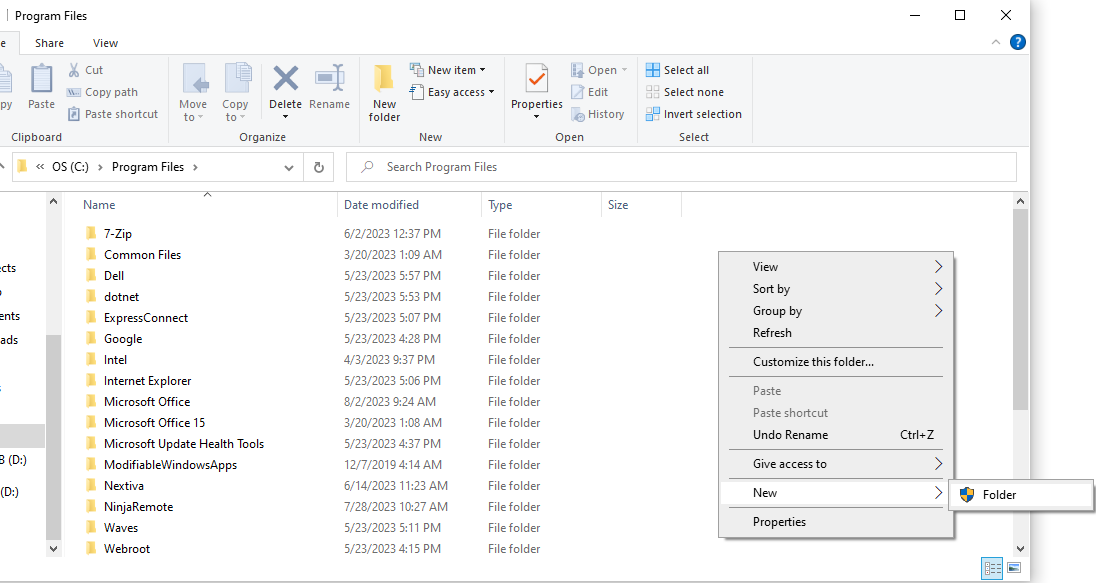Image resolution: width=1096 pixels, height=583 pixels.
Task: Open the View ribbon tab
Action: pos(105,43)
